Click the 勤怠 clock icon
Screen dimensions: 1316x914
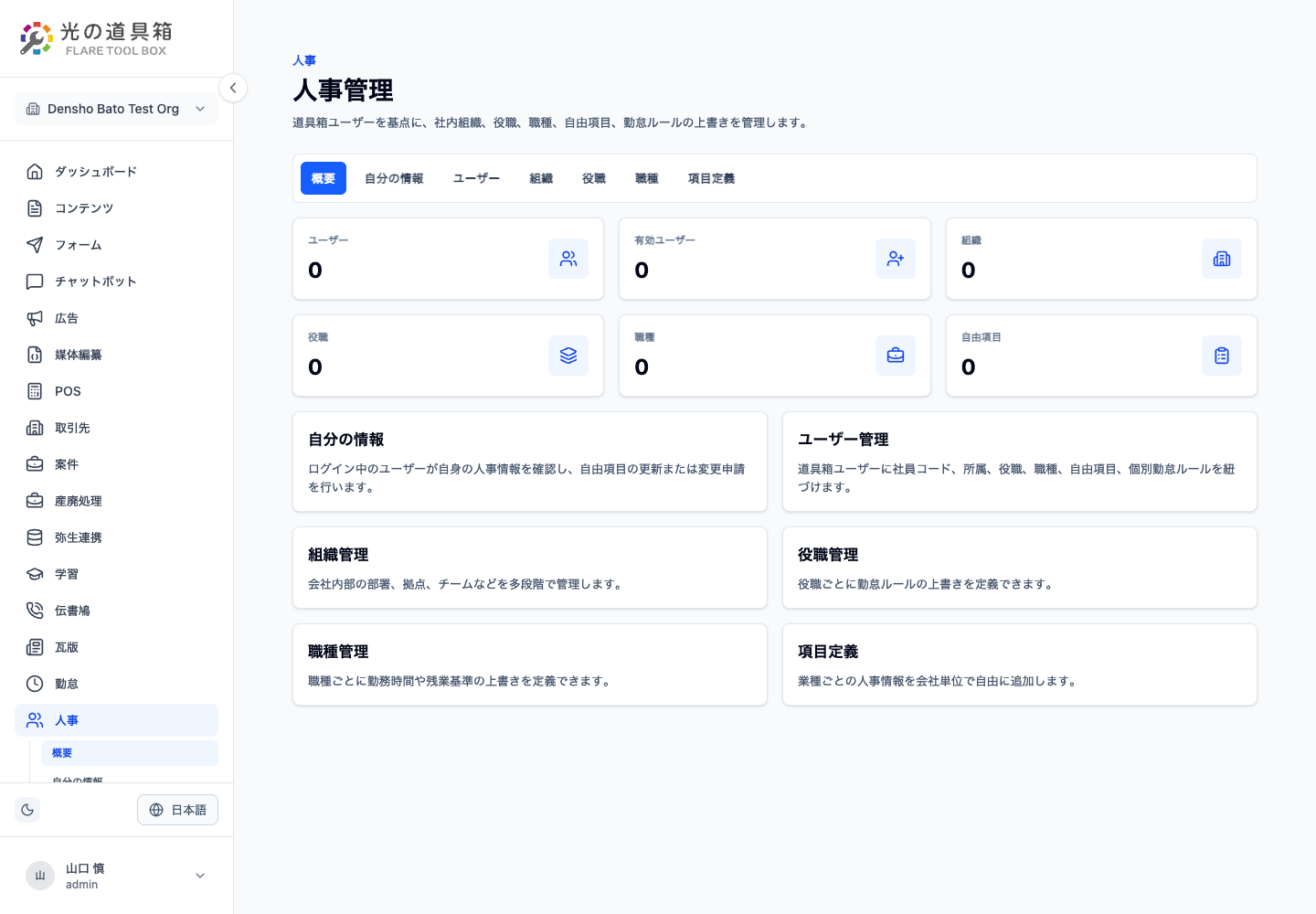coord(35,684)
